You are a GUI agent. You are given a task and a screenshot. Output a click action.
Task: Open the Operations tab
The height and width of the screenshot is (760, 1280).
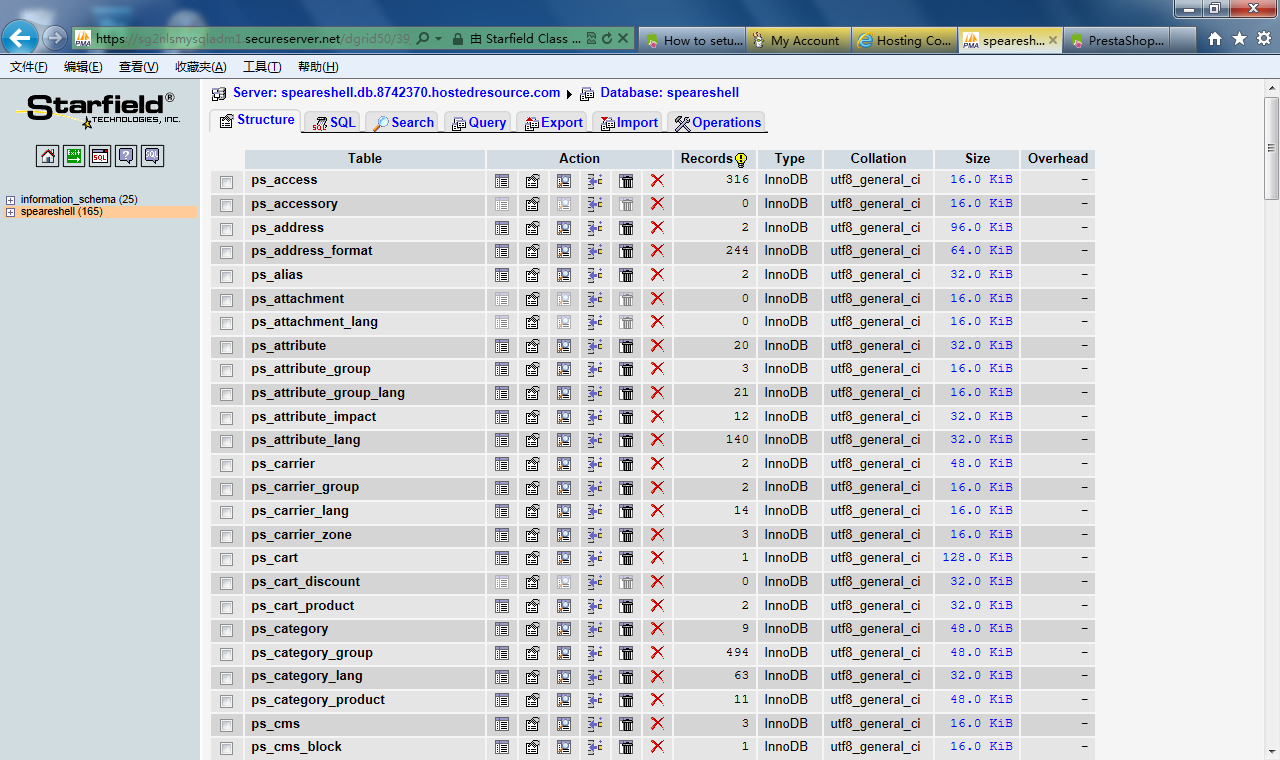coord(717,123)
